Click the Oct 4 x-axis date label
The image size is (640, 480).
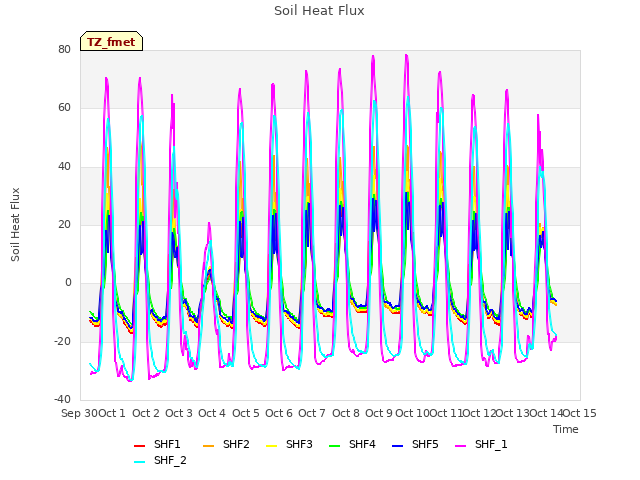[212, 413]
